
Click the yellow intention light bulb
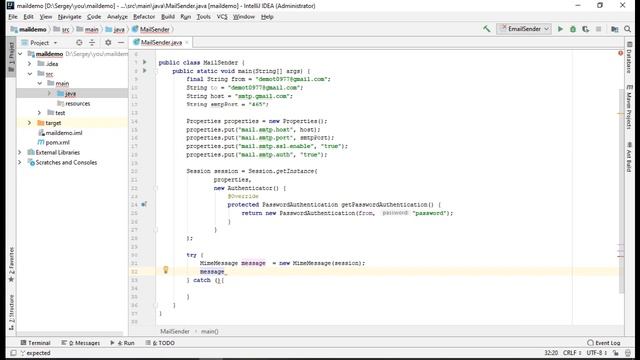(166, 270)
